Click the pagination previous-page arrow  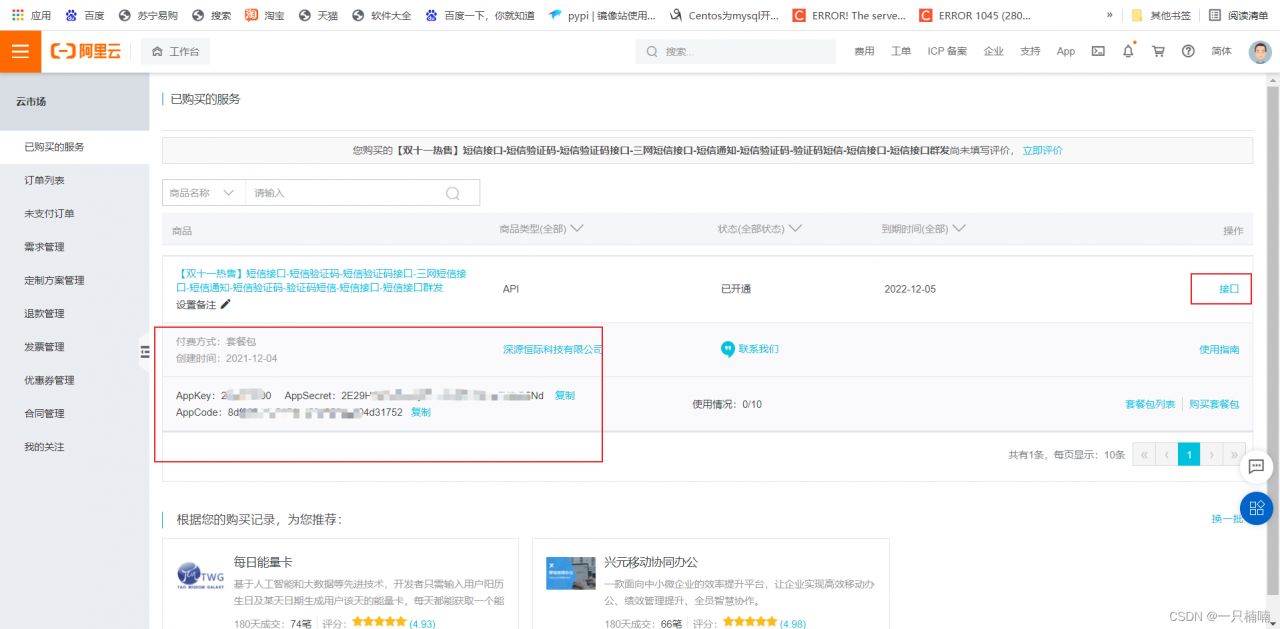click(1166, 455)
